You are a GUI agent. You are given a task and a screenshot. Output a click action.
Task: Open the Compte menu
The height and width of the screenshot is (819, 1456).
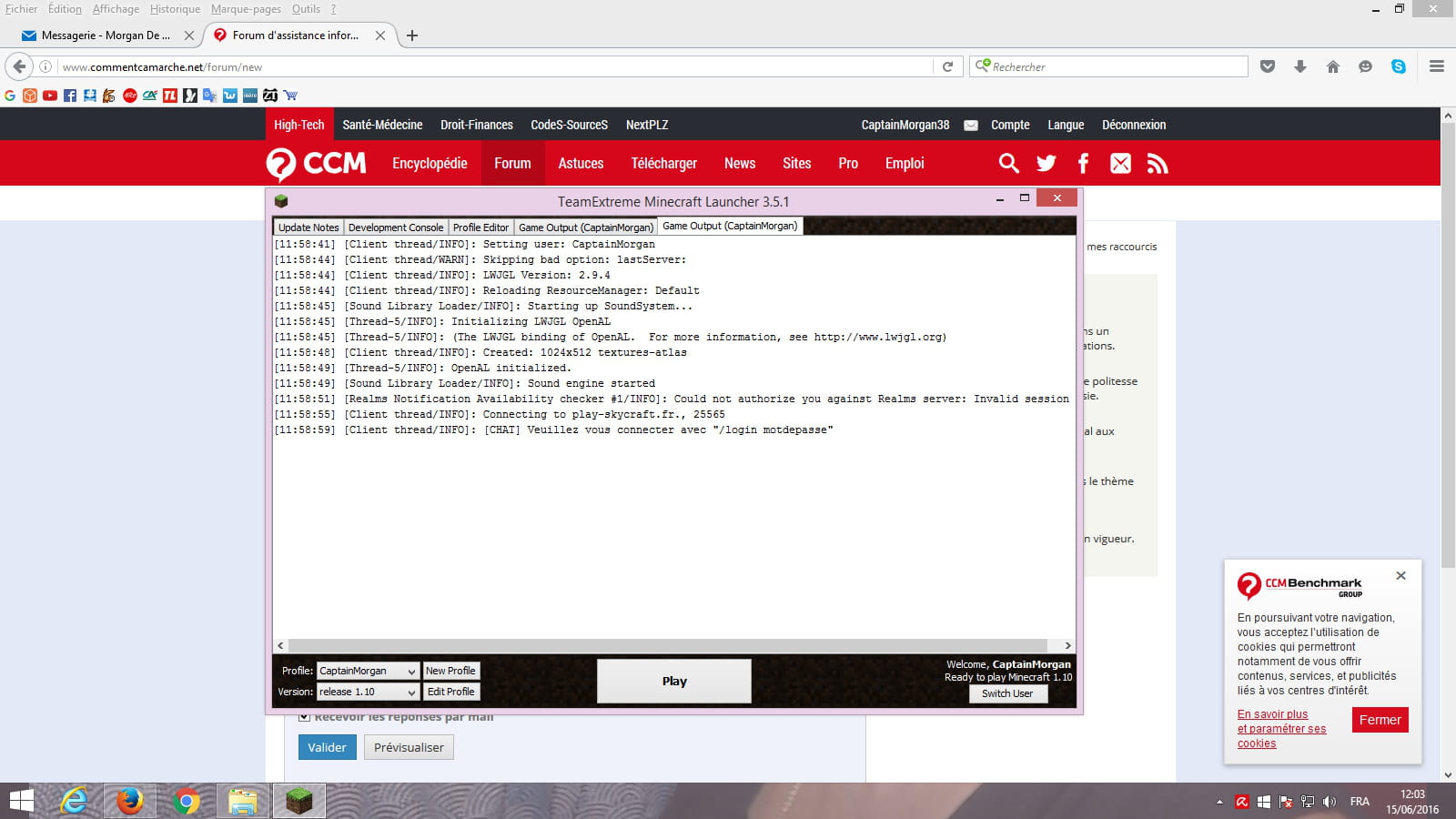pyautogui.click(x=1010, y=125)
